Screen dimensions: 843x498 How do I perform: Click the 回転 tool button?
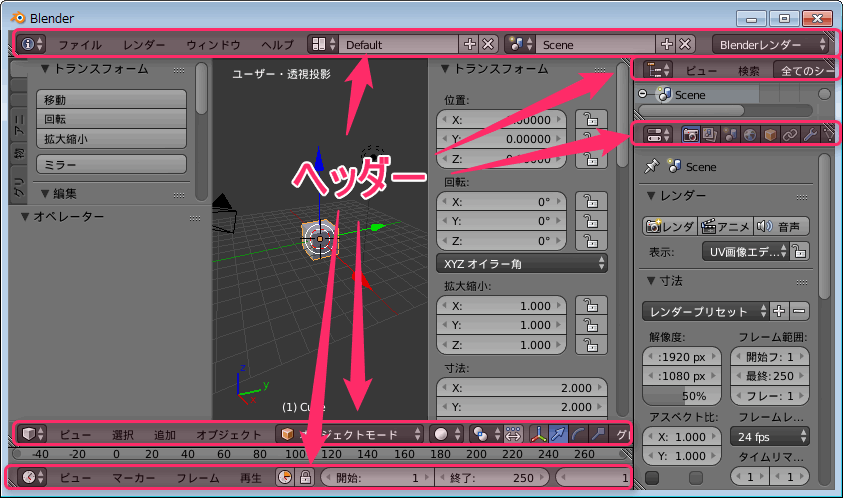[111, 119]
